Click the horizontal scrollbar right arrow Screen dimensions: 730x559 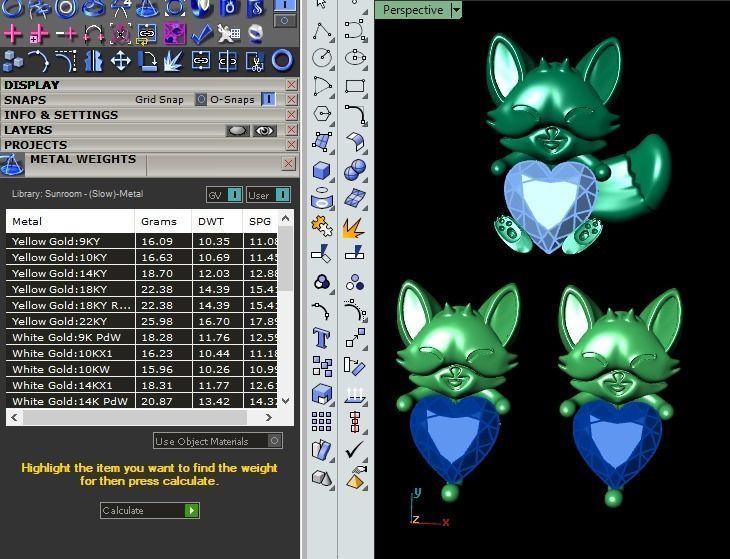click(269, 418)
